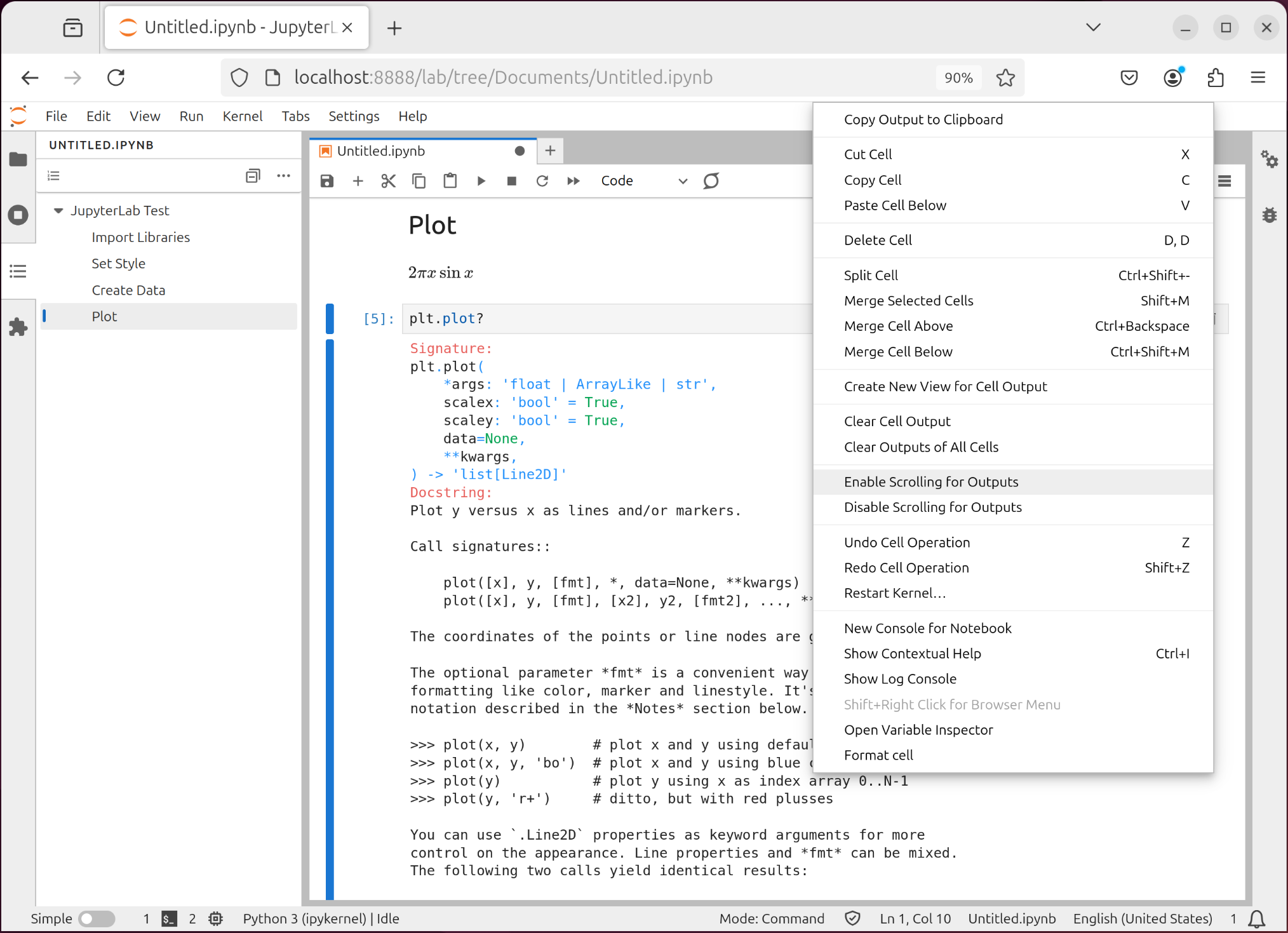Restart the kernel refresh icon in toolbar
Image resolution: width=1288 pixels, height=933 pixels.
click(x=542, y=181)
